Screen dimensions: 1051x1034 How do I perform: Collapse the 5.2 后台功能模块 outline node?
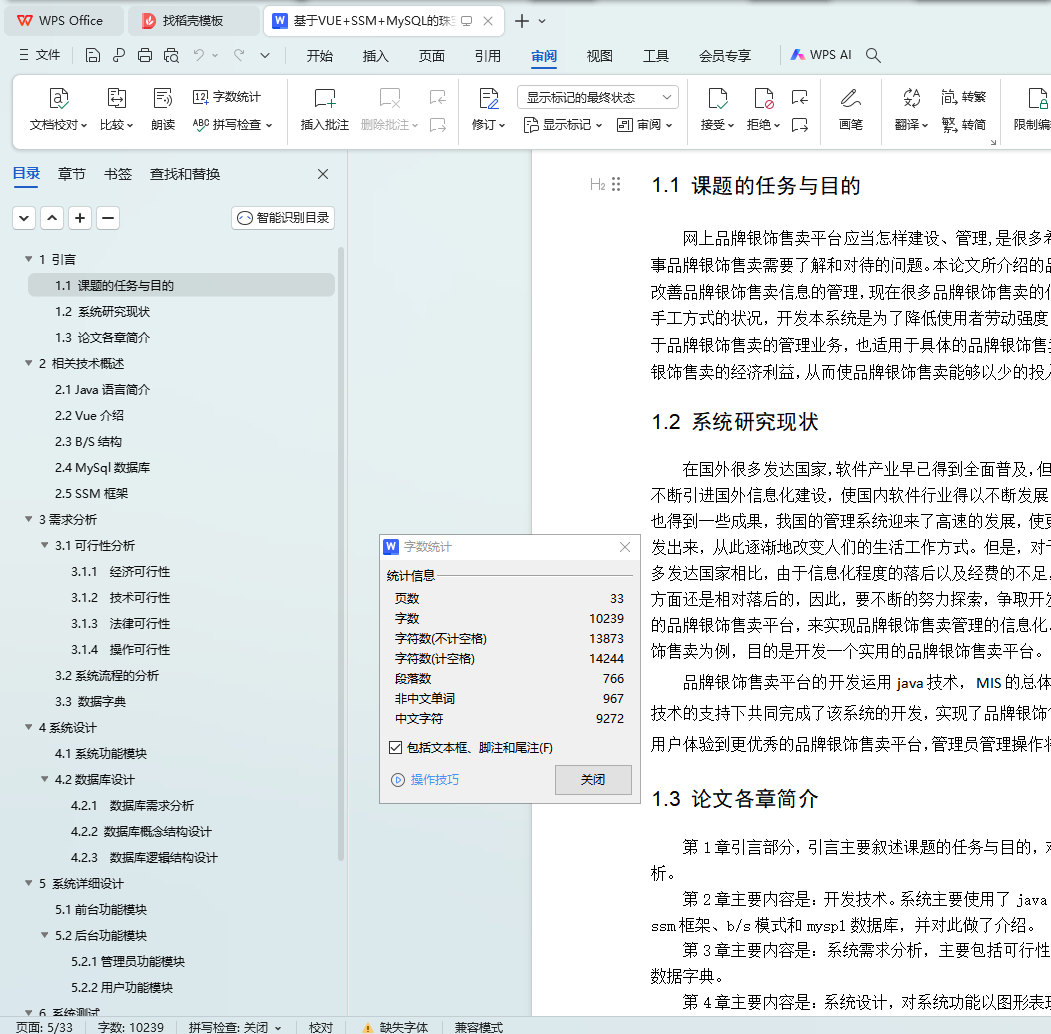(x=44, y=935)
